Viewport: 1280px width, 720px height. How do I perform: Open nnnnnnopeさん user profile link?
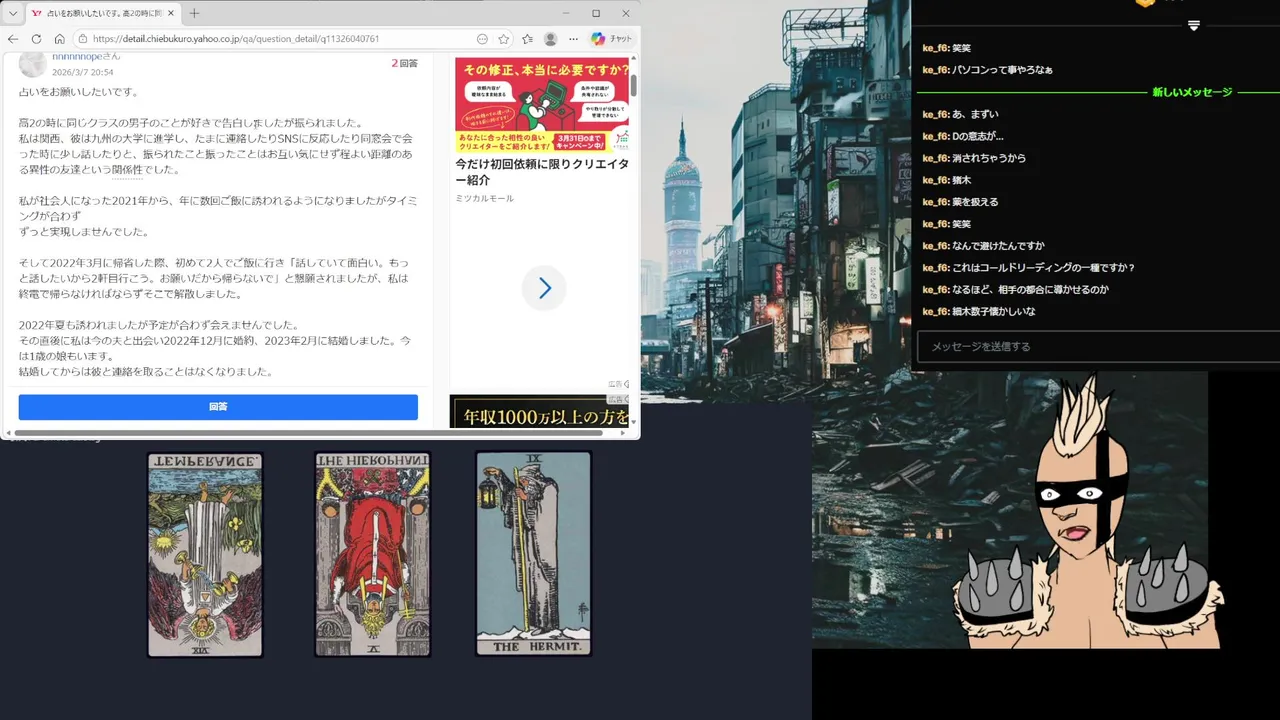click(86, 57)
